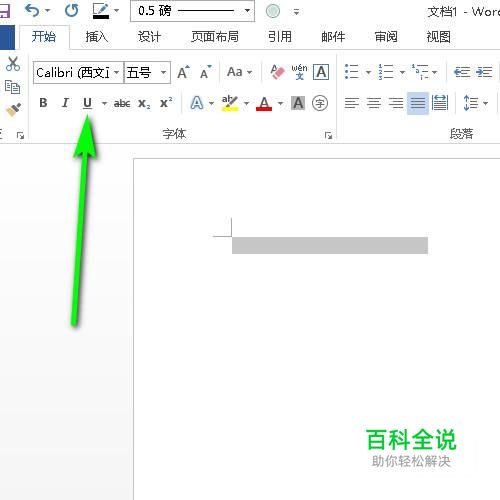Viewport: 500px width, 500px height.
Task: Toggle underline formatting
Action: [87, 103]
